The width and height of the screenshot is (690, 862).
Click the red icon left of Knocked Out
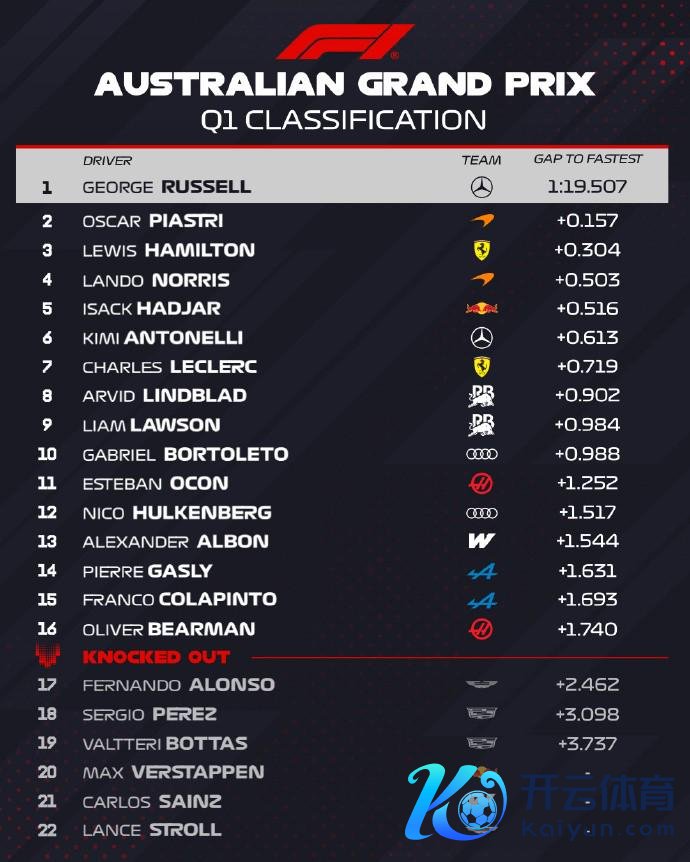[48, 657]
